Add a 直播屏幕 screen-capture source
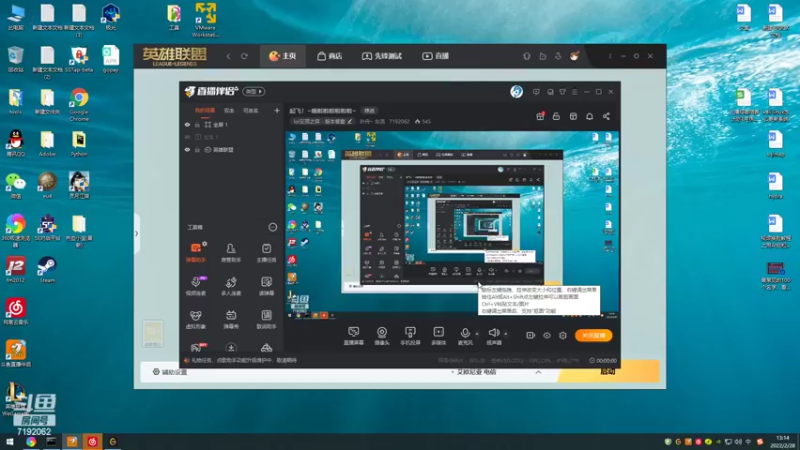Screen dimensions: 800x450 click(x=354, y=336)
